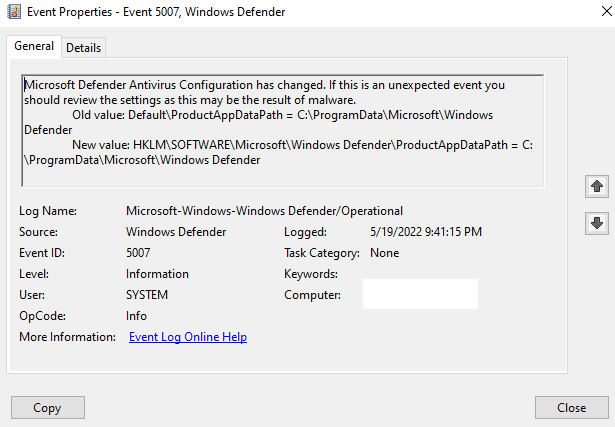Click the More Information label
This screenshot has height=427, width=615.
[x=67, y=337]
